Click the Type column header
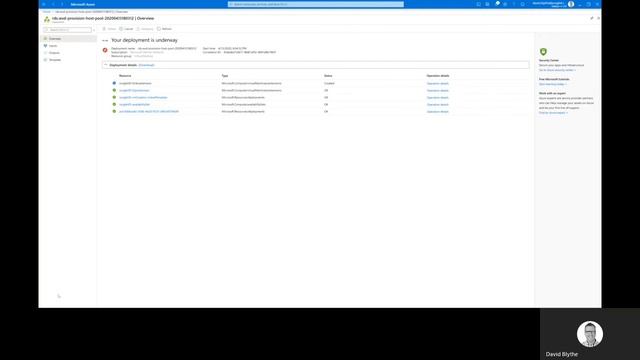The width and height of the screenshot is (640, 360). tap(224, 76)
